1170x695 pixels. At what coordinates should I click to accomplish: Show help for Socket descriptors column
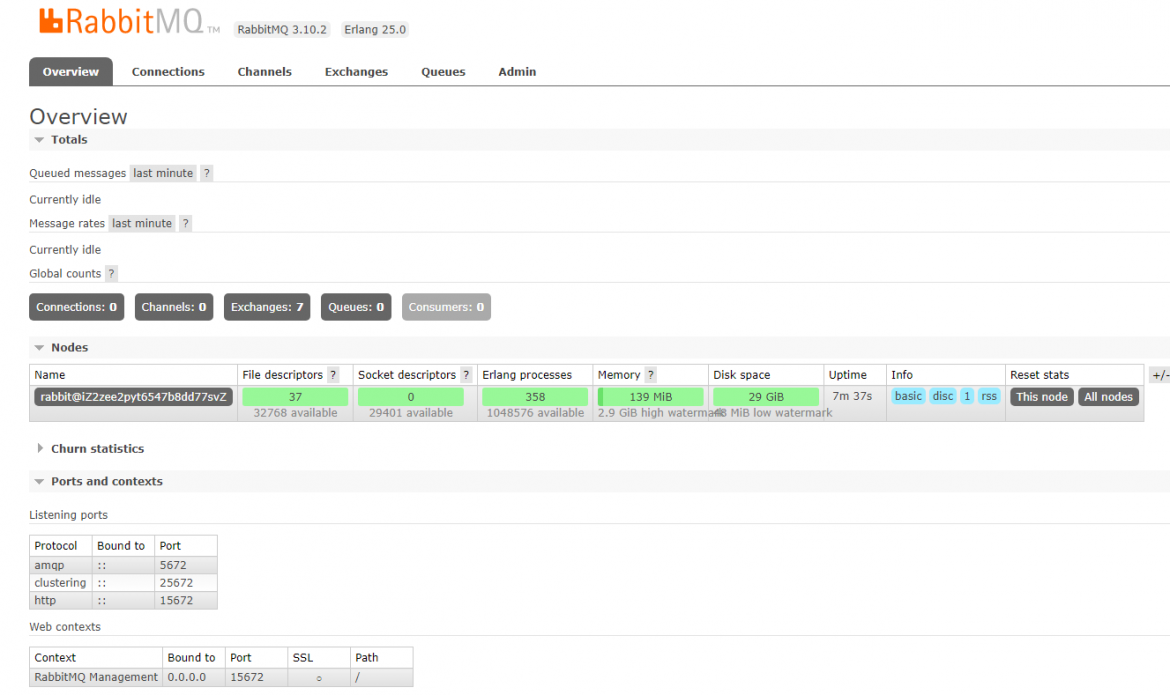point(466,375)
